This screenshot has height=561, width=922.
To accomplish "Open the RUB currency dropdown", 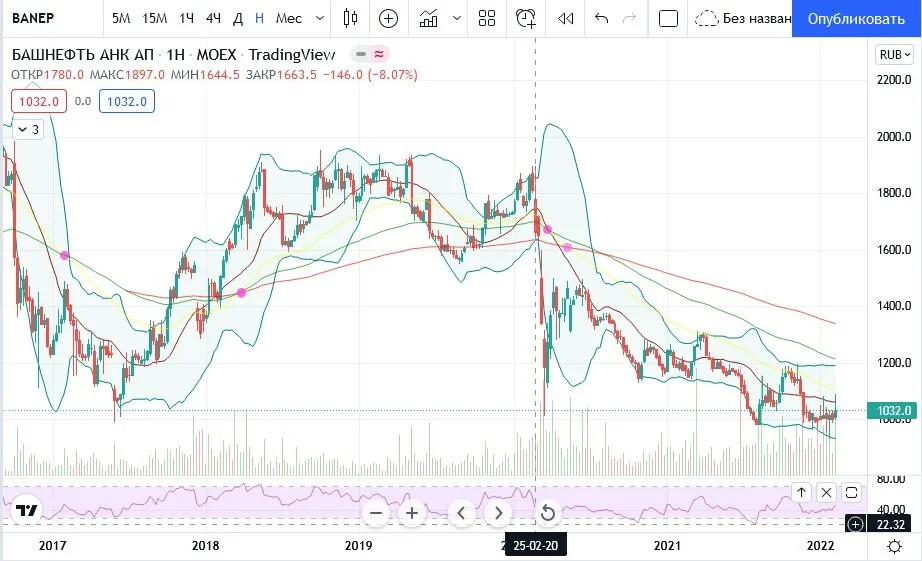I will (894, 55).
